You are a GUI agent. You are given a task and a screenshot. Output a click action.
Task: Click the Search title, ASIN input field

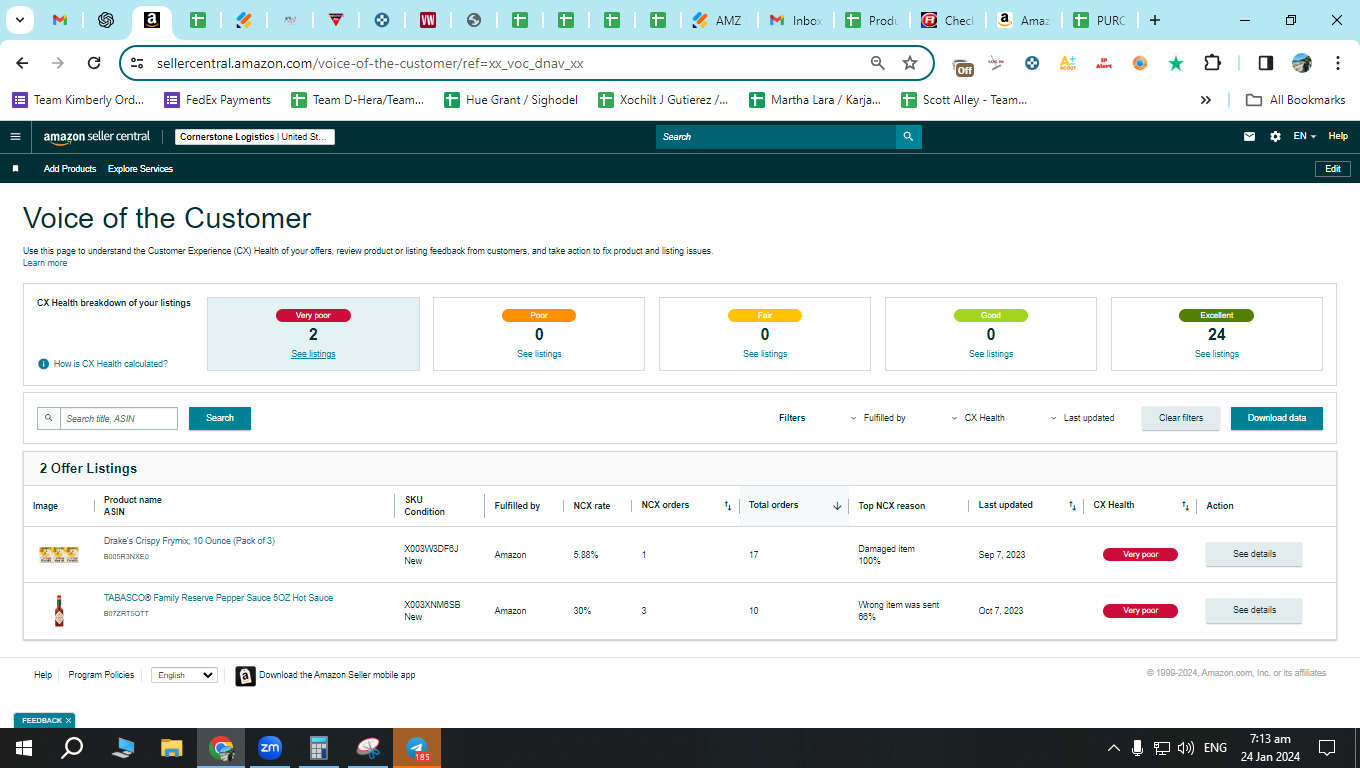tap(118, 418)
